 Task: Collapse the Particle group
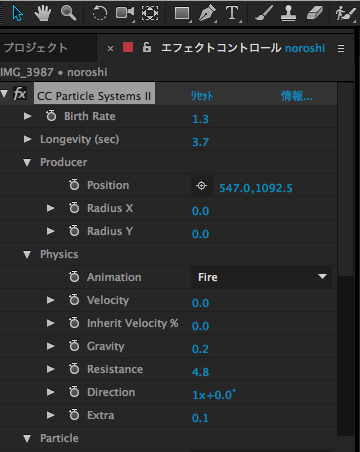[x=27, y=439]
